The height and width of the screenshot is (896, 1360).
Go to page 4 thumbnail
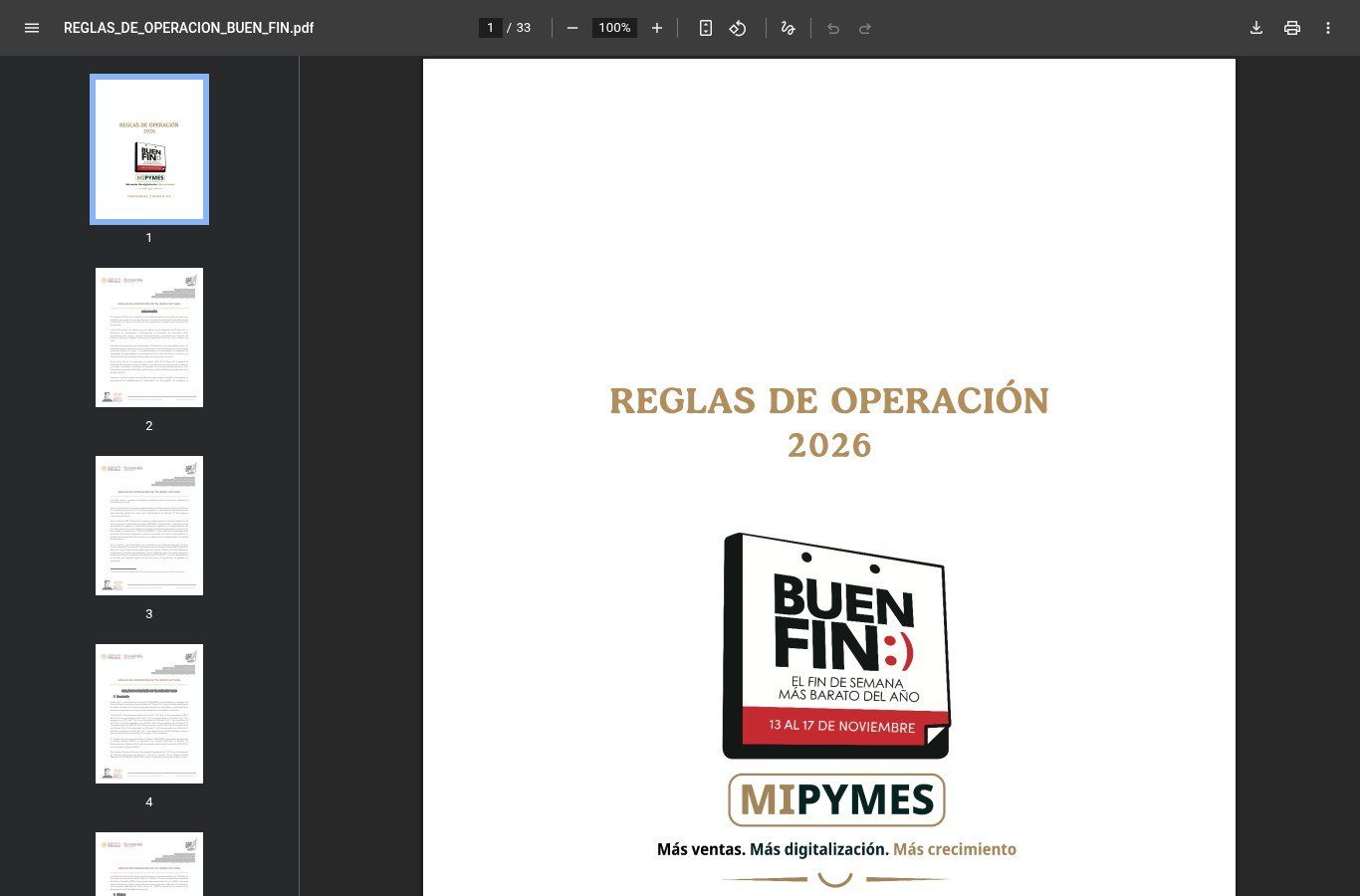149,714
